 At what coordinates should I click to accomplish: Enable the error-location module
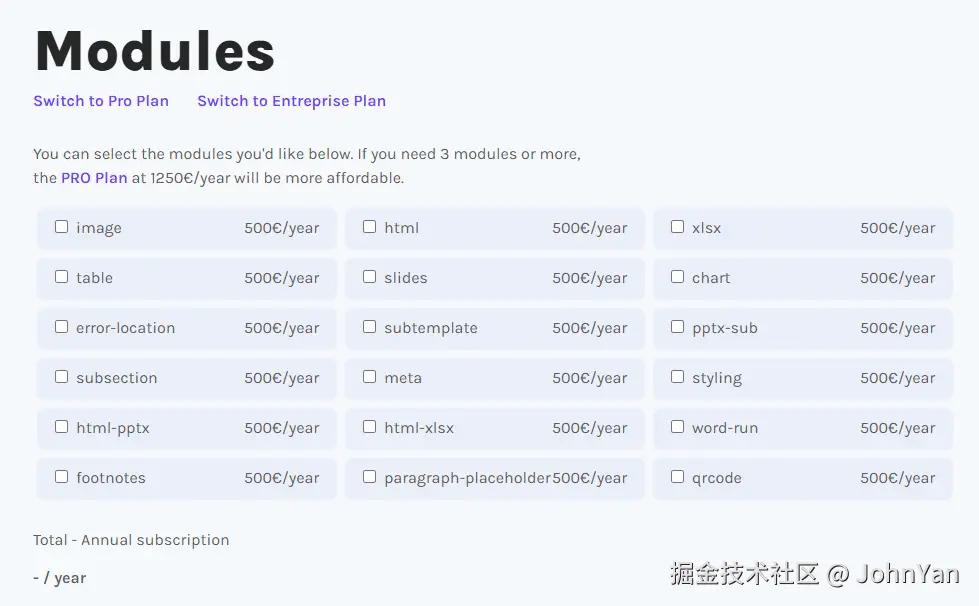(61, 327)
